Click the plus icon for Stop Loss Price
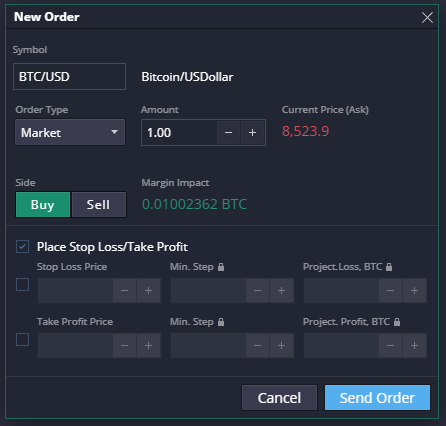Viewport: 446px width, 426px height. (148, 291)
